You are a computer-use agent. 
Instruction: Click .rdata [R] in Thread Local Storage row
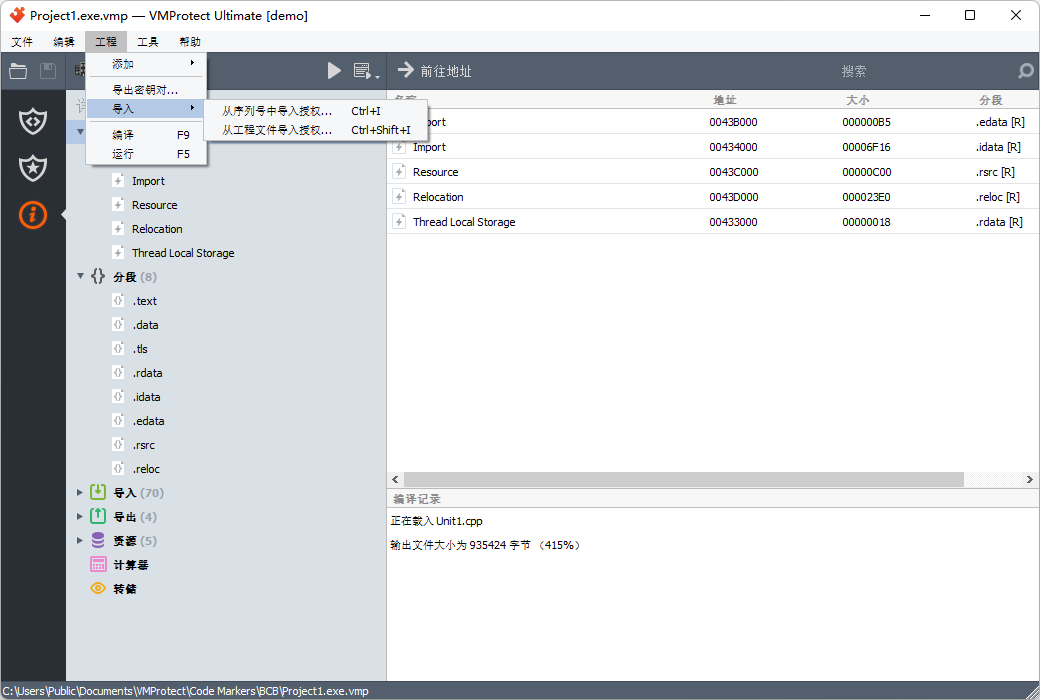[999, 222]
